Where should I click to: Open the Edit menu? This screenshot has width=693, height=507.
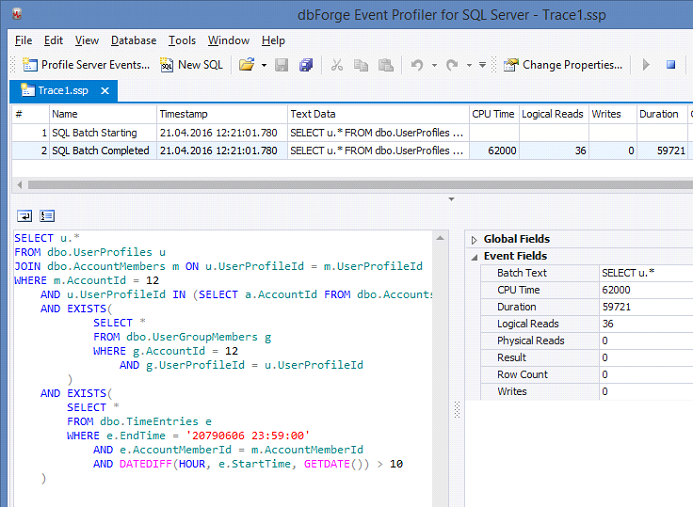coord(53,41)
